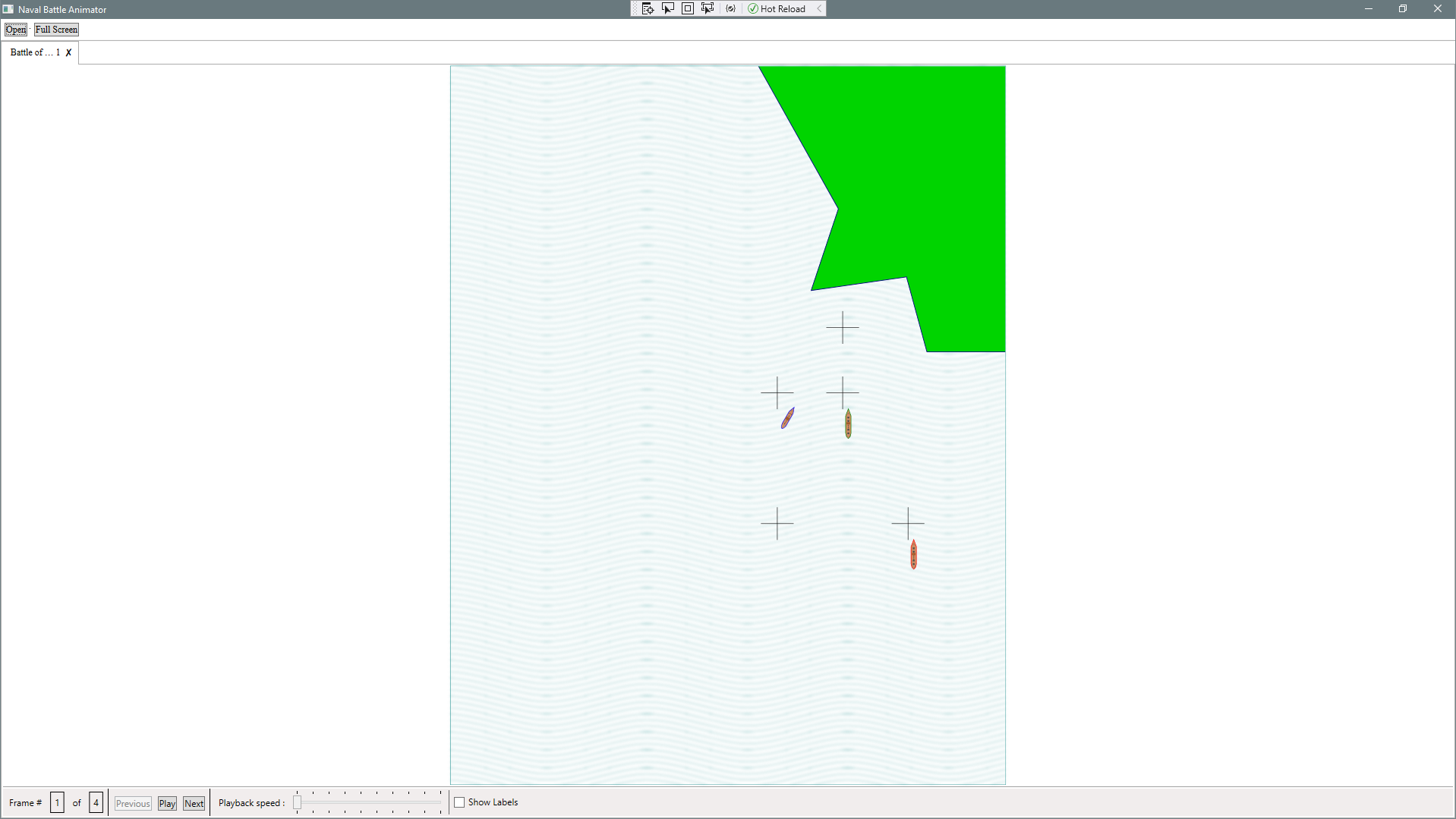Image resolution: width=1456 pixels, height=819 pixels.
Task: Click the frame number input box
Action: coord(57,802)
